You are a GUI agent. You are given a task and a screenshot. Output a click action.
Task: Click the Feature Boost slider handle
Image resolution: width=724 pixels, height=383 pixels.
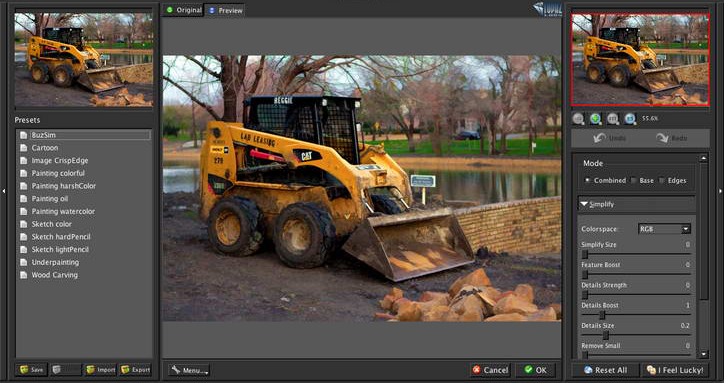pyautogui.click(x=585, y=274)
